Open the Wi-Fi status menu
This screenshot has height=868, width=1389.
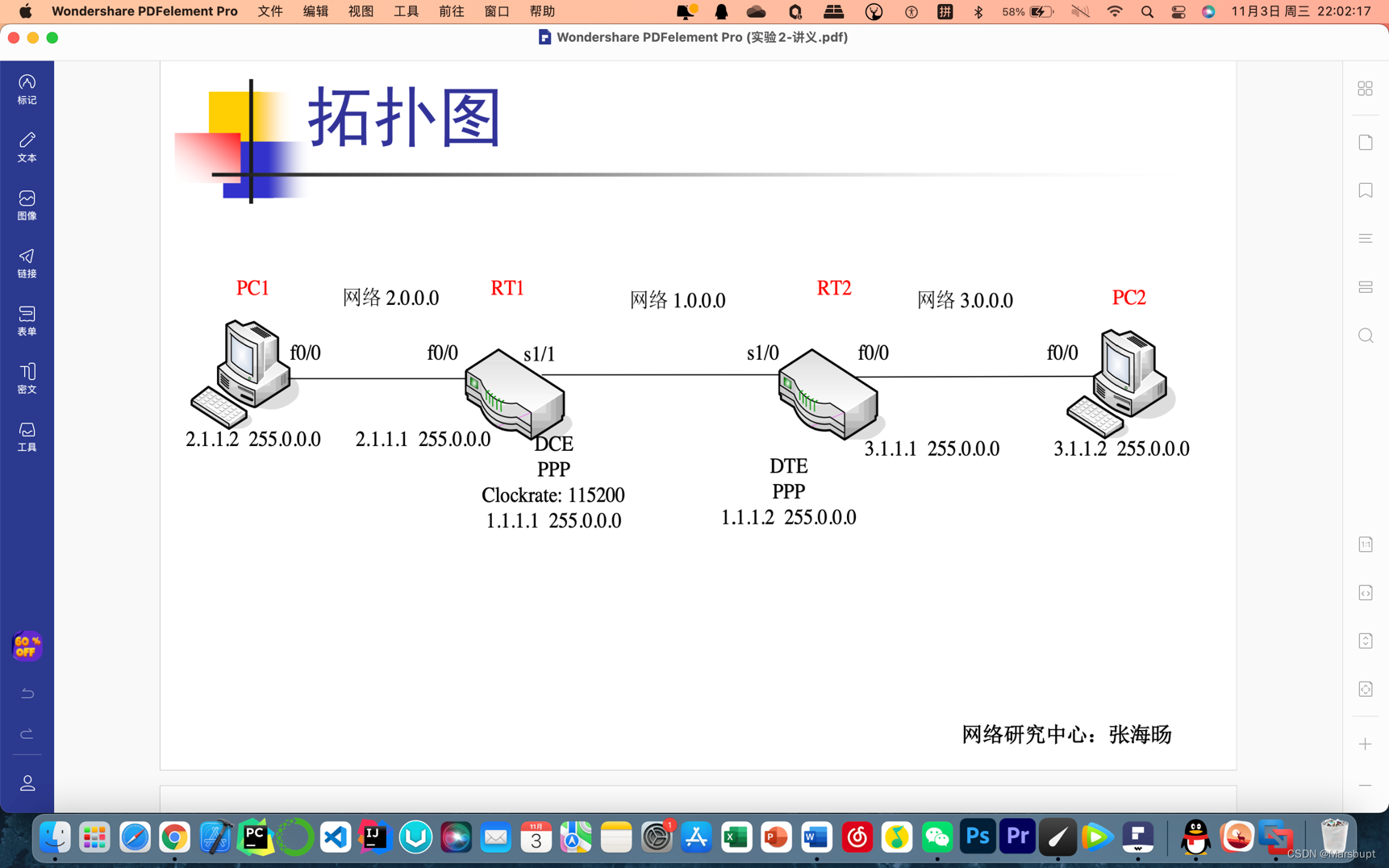click(x=1114, y=11)
